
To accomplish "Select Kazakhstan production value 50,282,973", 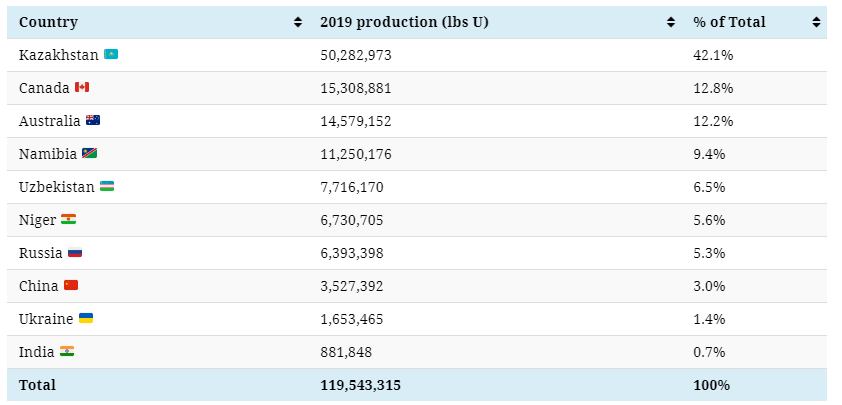I will [x=356, y=55].
